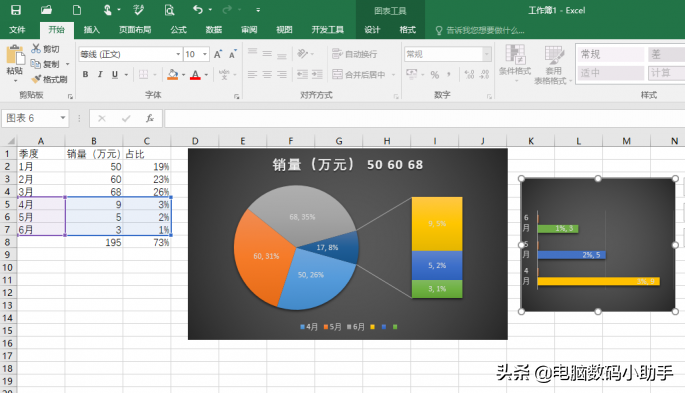Click the Align Left icon
This screenshot has width=685, height=393.
pos(252,74)
